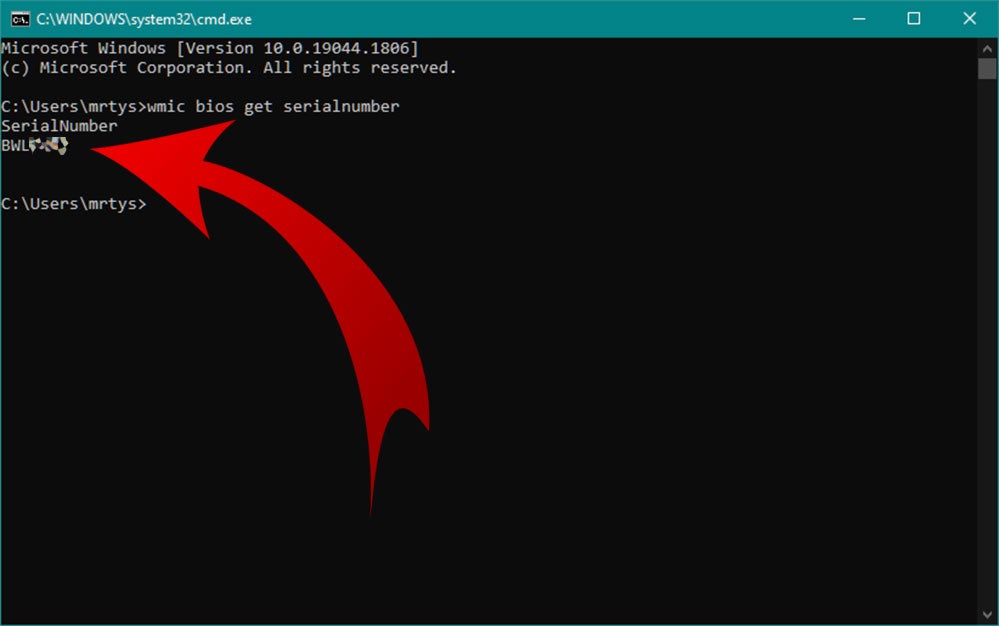This screenshot has height=626, width=999.
Task: Maximize the Command Prompt window
Action: click(914, 18)
